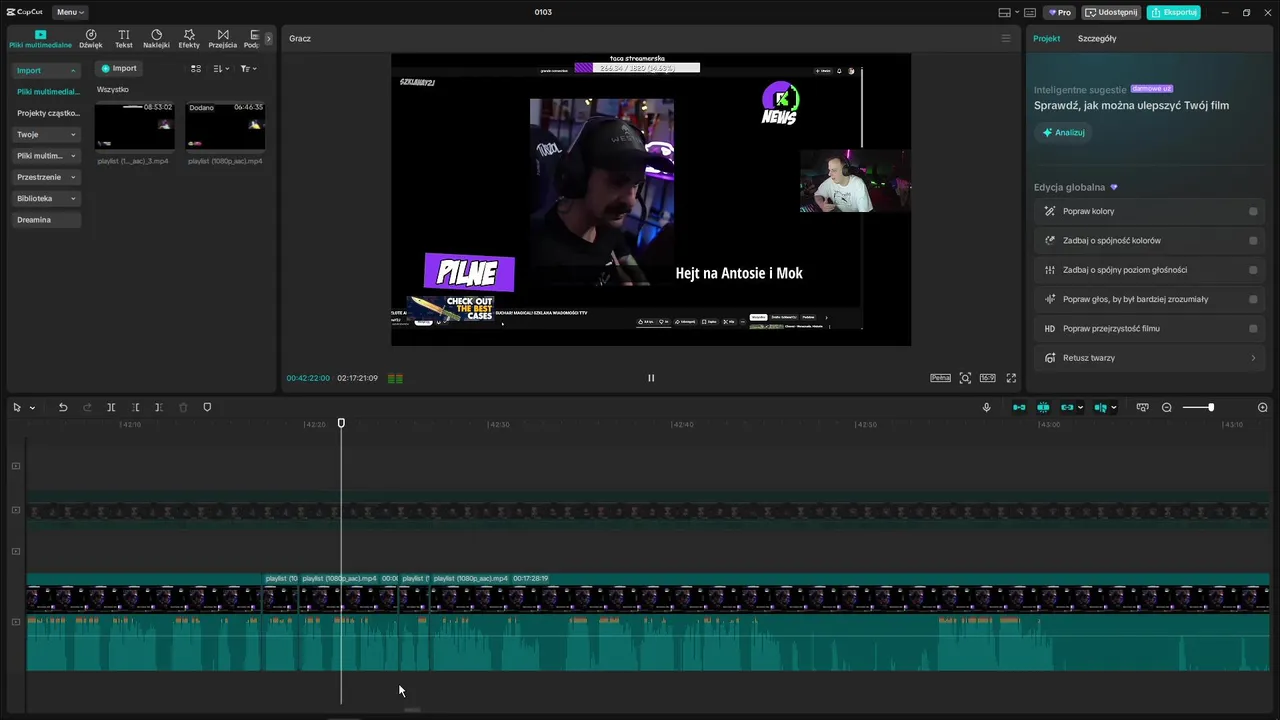The width and height of the screenshot is (1280, 720).
Task: Toggle clip linkage icon
Action: point(1068,407)
